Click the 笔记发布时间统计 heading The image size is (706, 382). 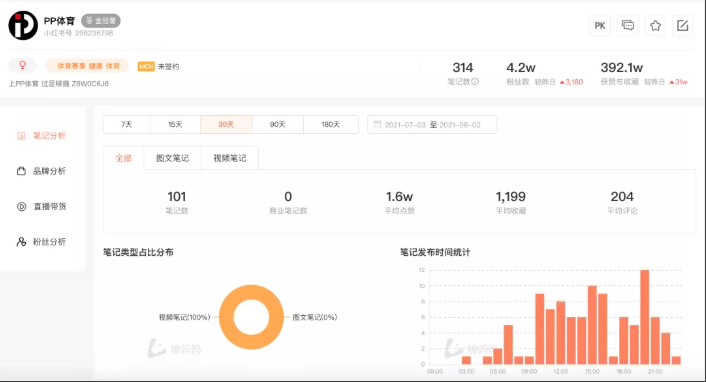tap(435, 252)
